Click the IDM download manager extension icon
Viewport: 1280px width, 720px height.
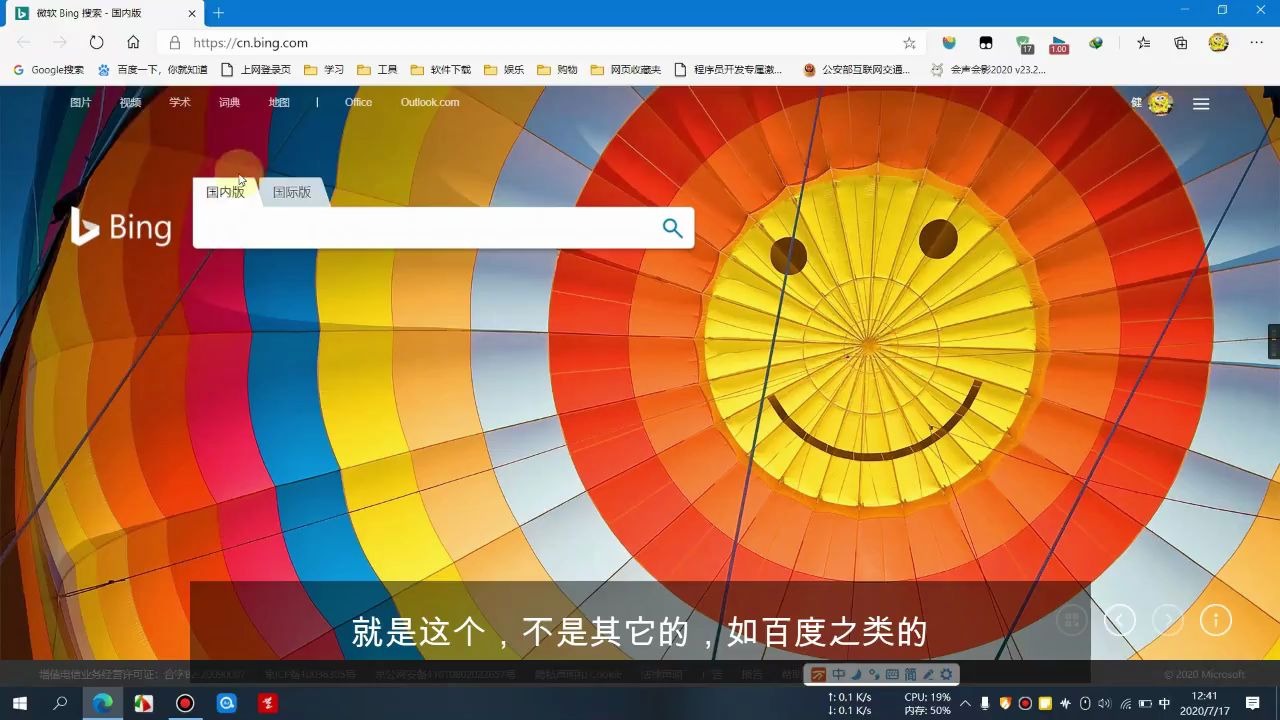pos(1096,43)
